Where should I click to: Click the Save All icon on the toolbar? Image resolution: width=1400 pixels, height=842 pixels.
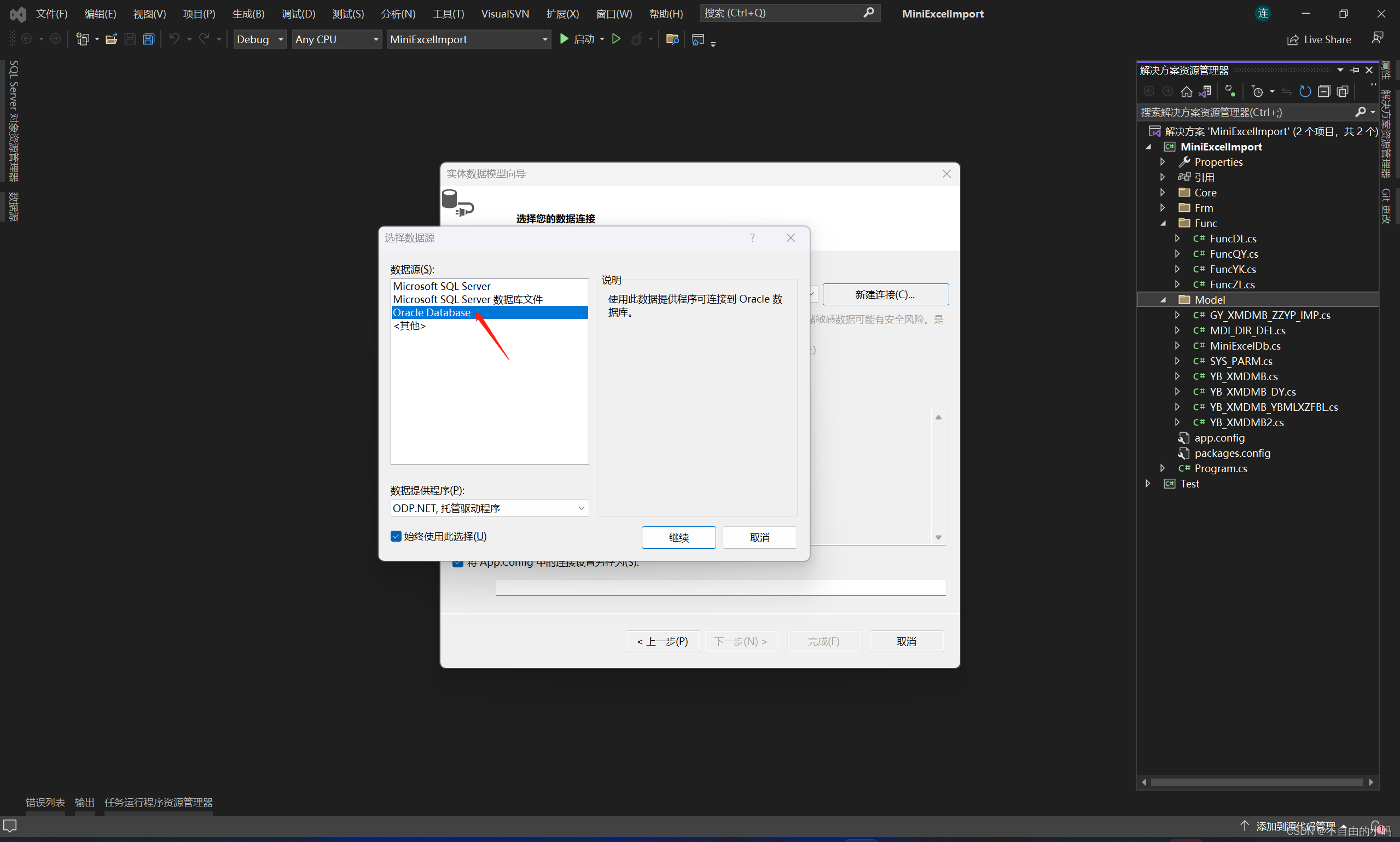click(148, 39)
